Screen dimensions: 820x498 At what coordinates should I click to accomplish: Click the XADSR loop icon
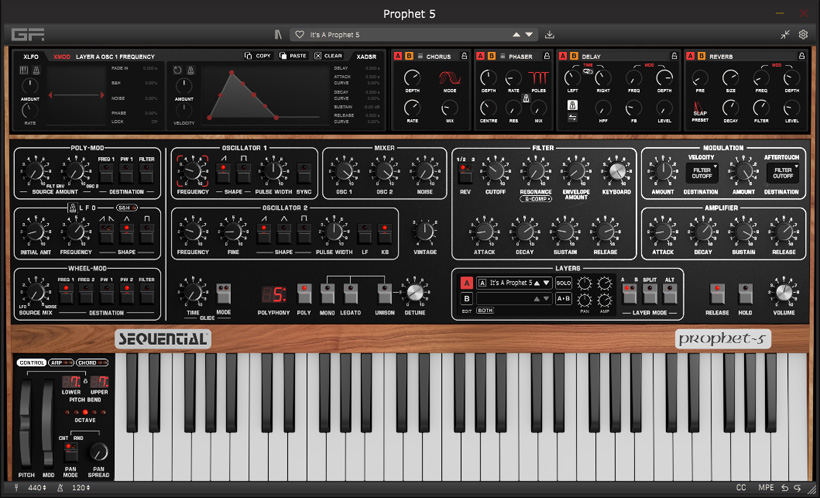coord(178,70)
